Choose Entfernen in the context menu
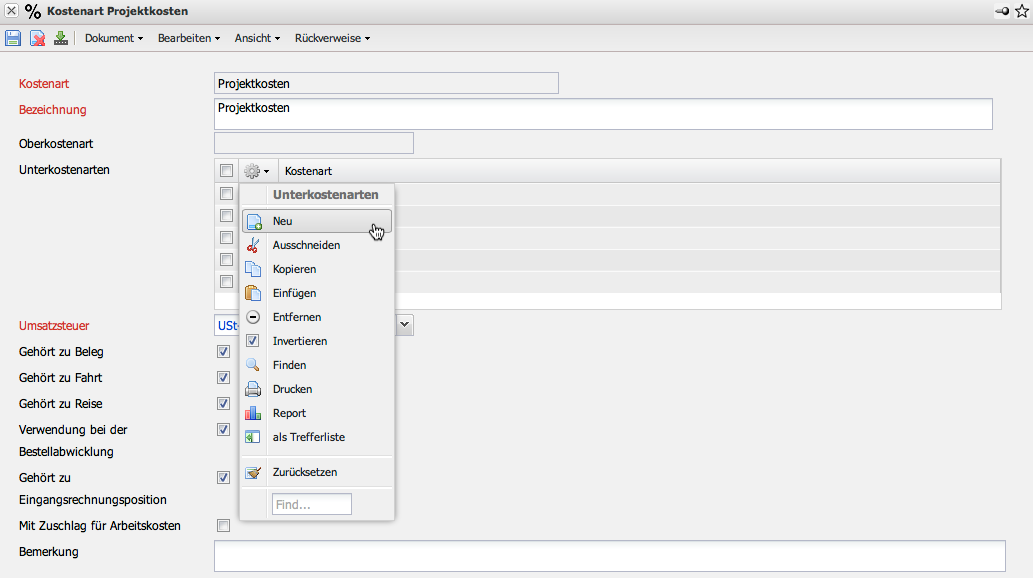 [x=296, y=317]
